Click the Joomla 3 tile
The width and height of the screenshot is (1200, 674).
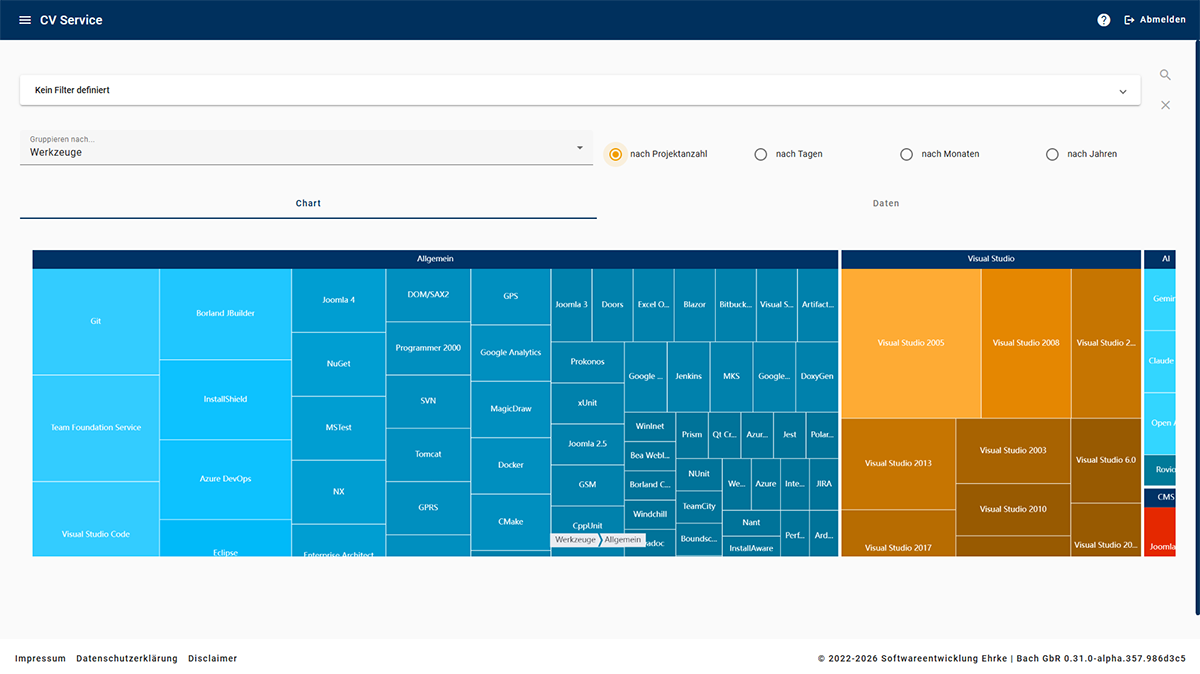[x=571, y=305]
